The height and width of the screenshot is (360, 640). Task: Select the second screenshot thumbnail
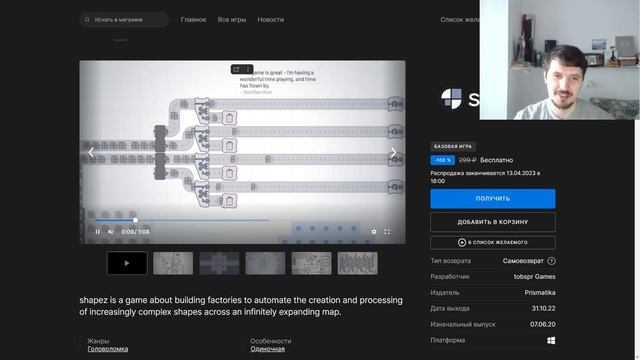pyautogui.click(x=173, y=263)
